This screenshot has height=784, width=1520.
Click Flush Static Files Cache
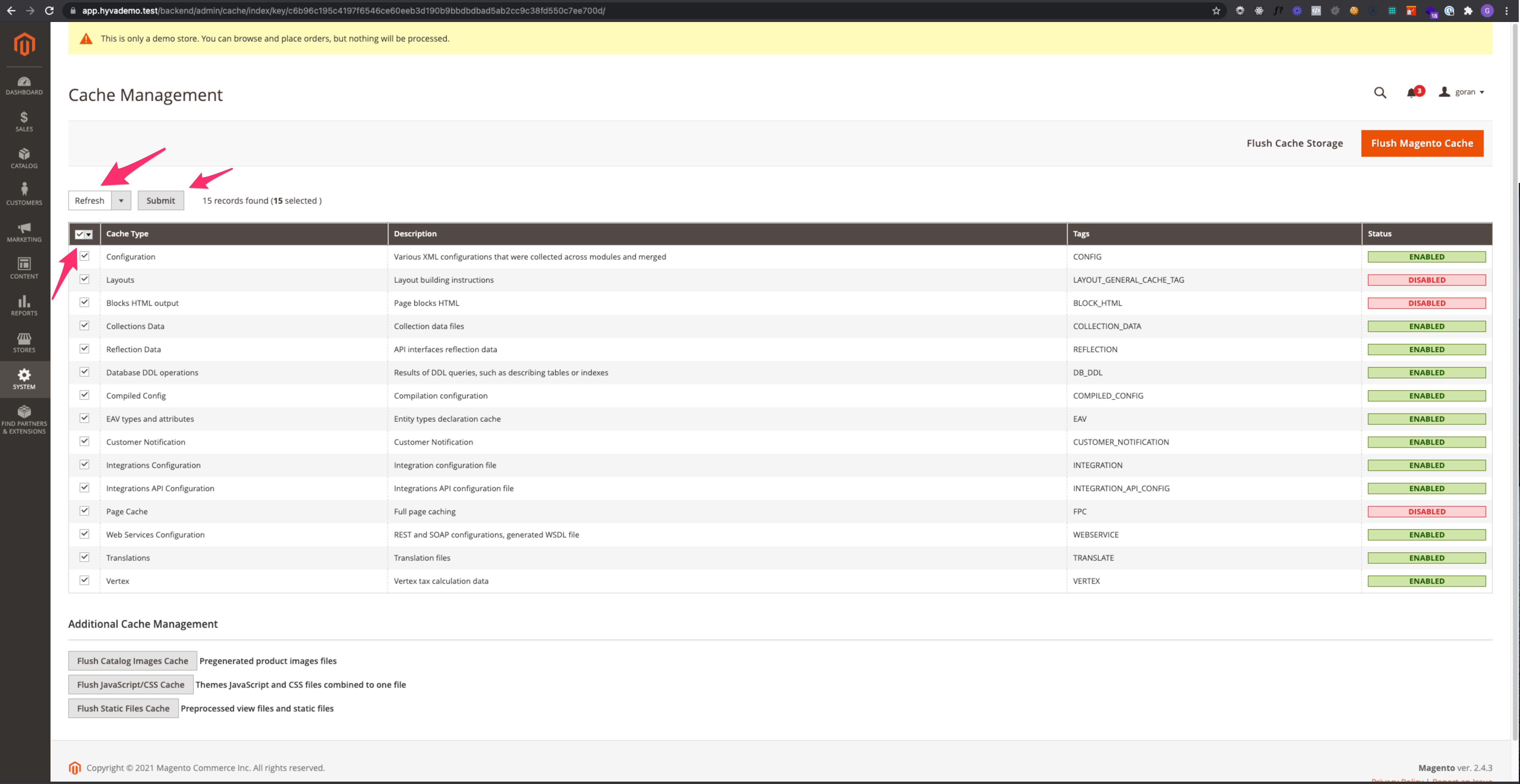coord(123,709)
